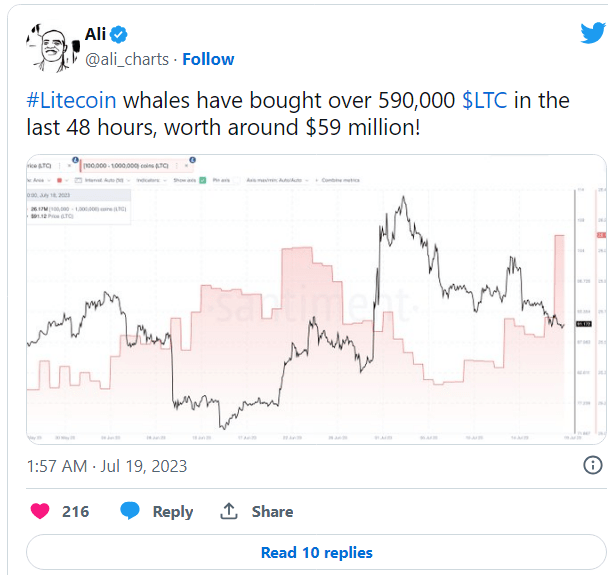This screenshot has width=608, height=575.
Task: Toggle the Pin axis checkbox
Action: coord(237,180)
